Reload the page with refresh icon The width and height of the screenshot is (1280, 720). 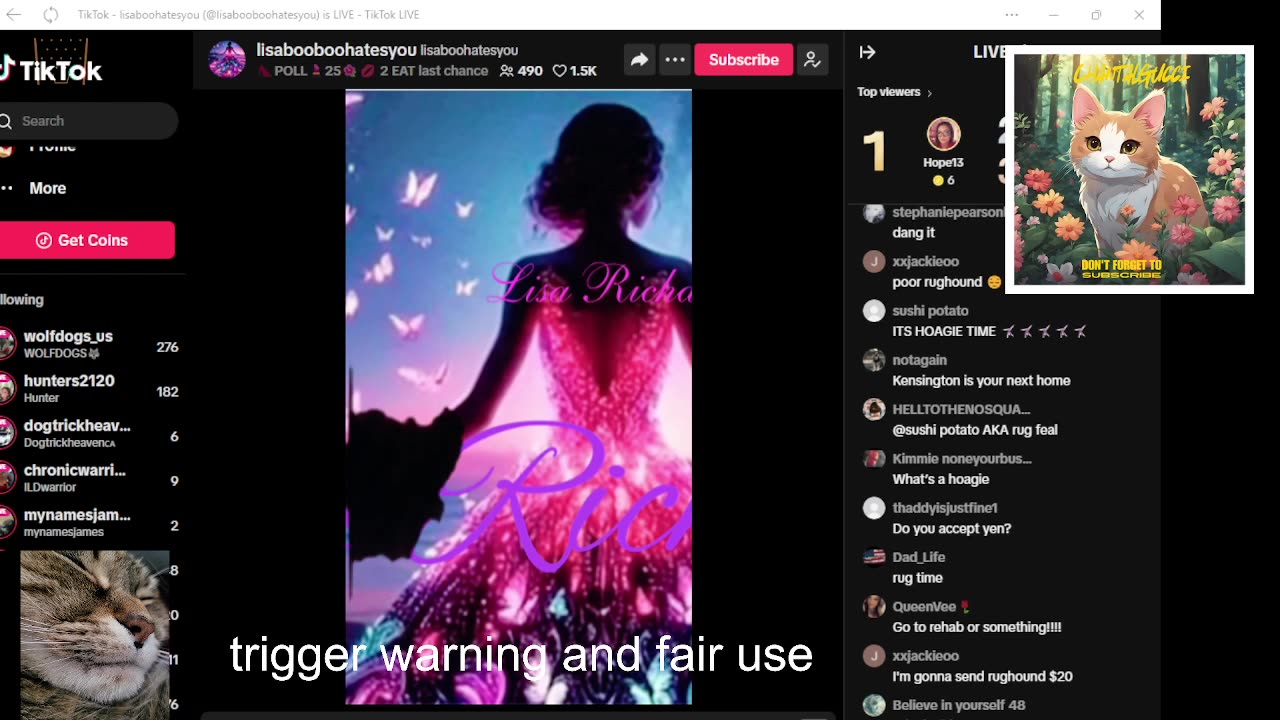click(51, 15)
